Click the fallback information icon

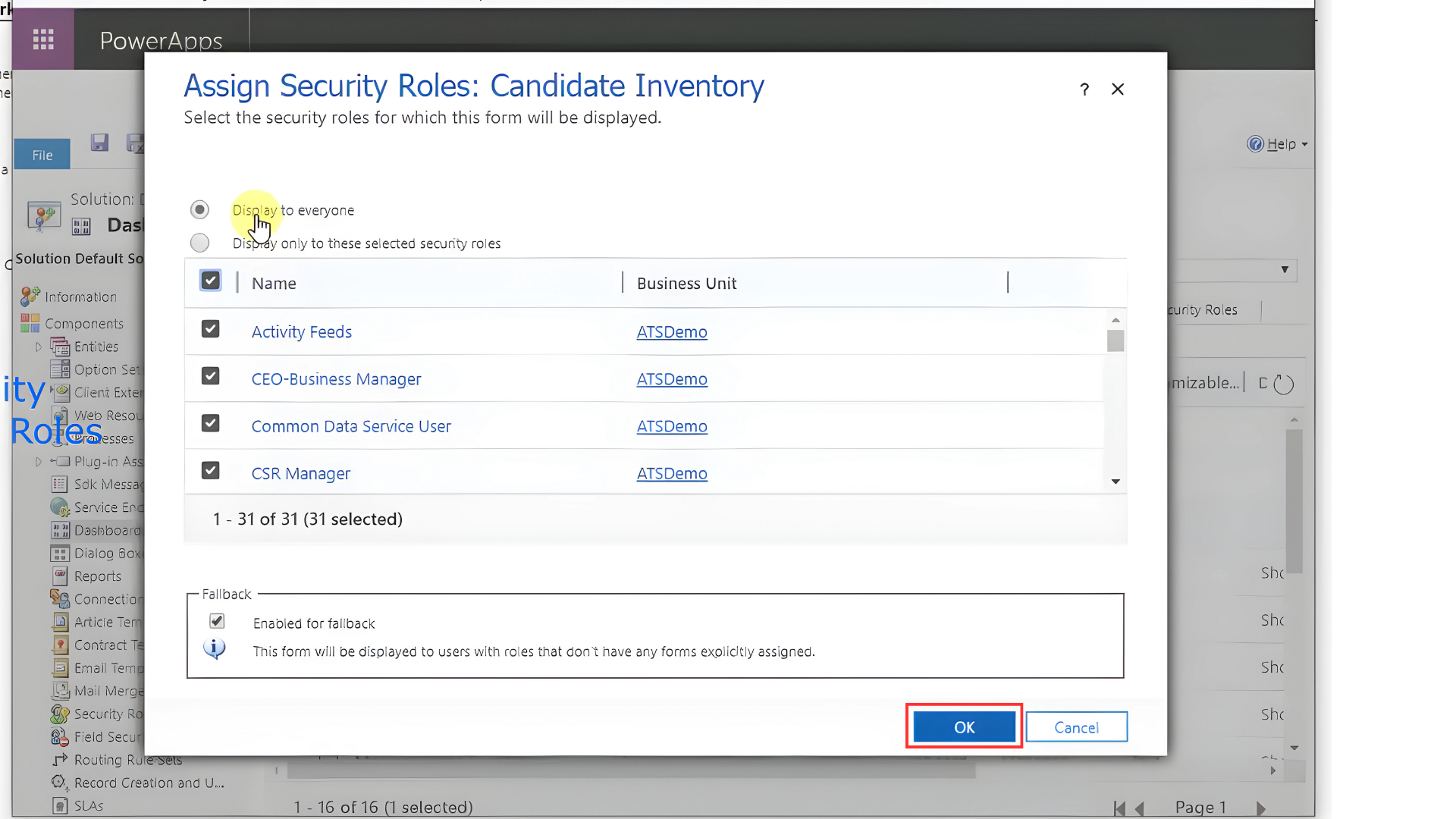point(215,649)
